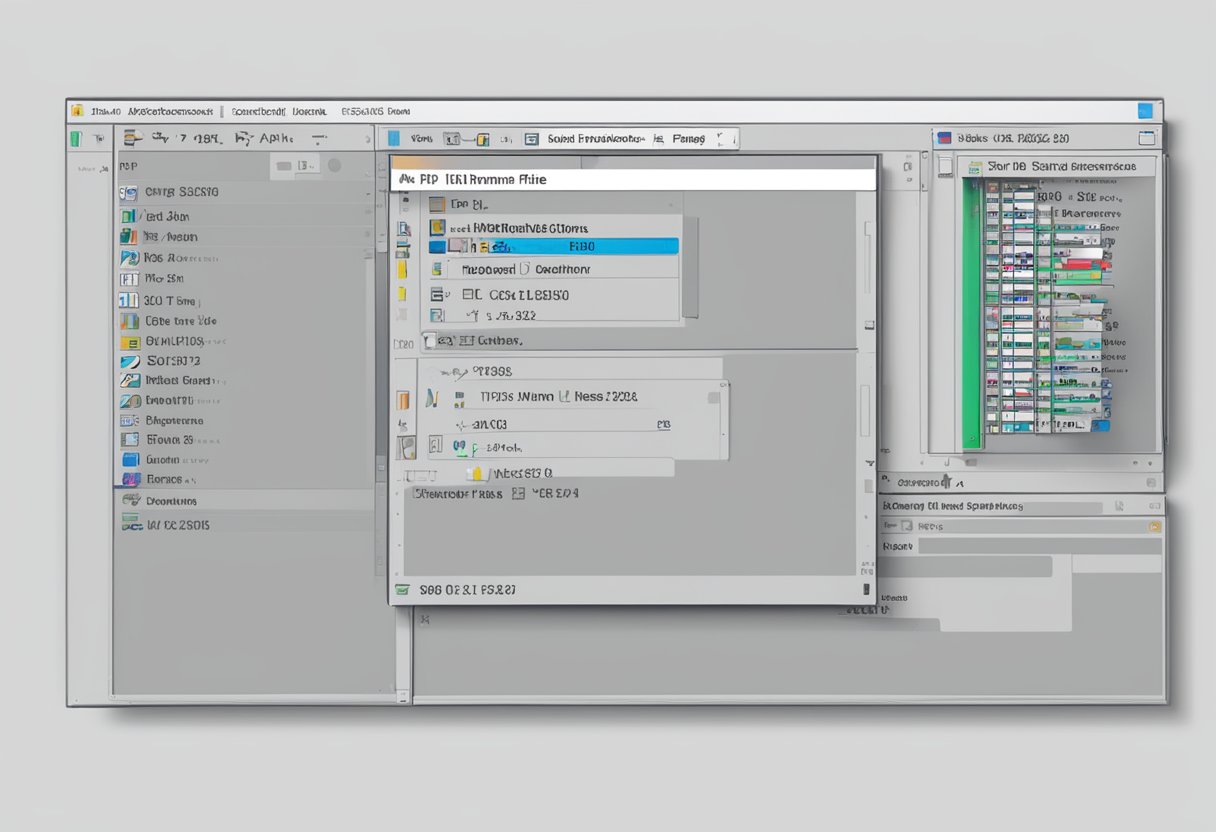Click the yellow folder icon in dialog's lower tree
The height and width of the screenshot is (832, 1216).
point(476,473)
